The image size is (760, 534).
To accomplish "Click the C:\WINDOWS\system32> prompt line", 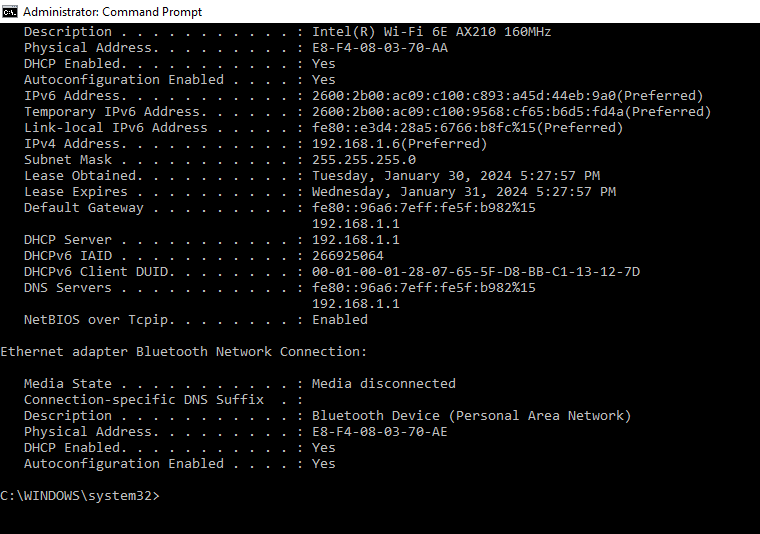I will click(x=79, y=496).
